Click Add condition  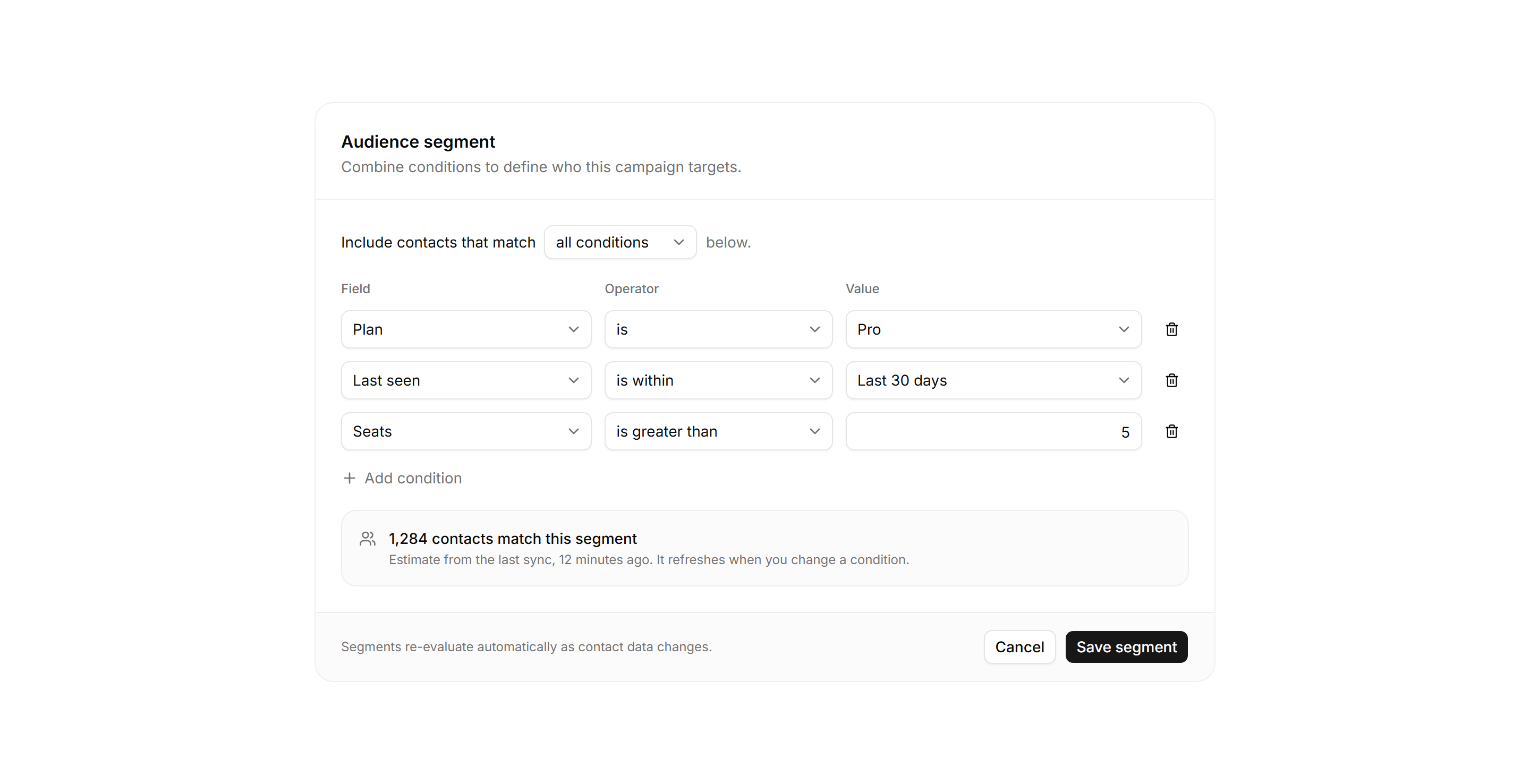click(x=402, y=478)
